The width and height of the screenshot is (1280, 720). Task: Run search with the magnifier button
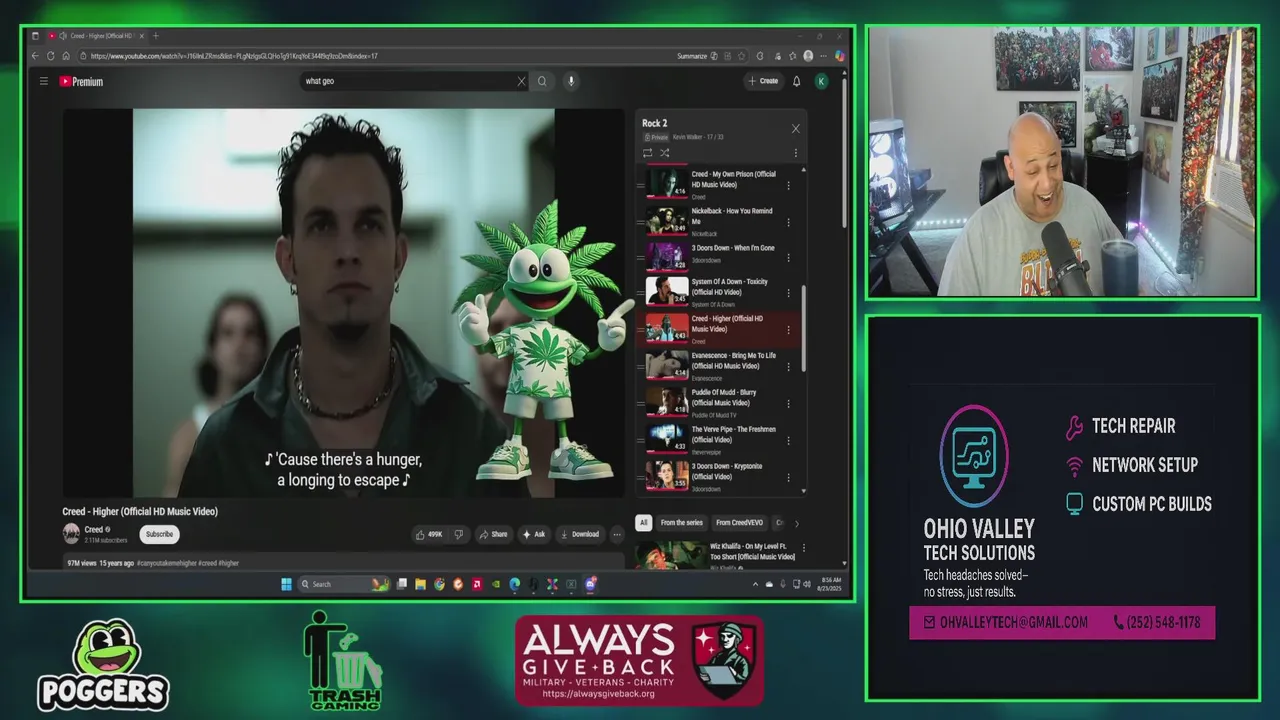tap(542, 81)
